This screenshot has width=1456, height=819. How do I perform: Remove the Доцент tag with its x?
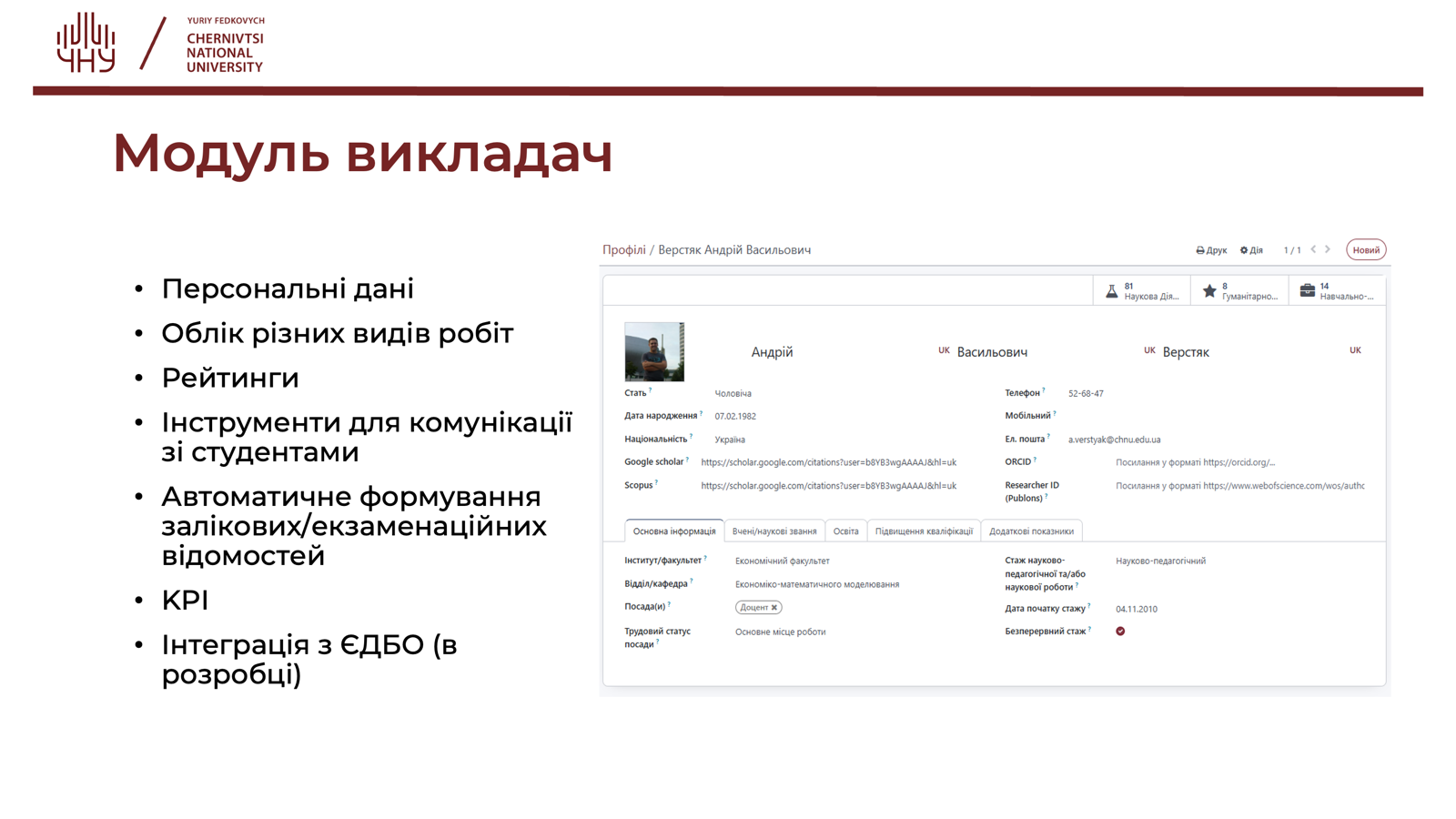(774, 608)
